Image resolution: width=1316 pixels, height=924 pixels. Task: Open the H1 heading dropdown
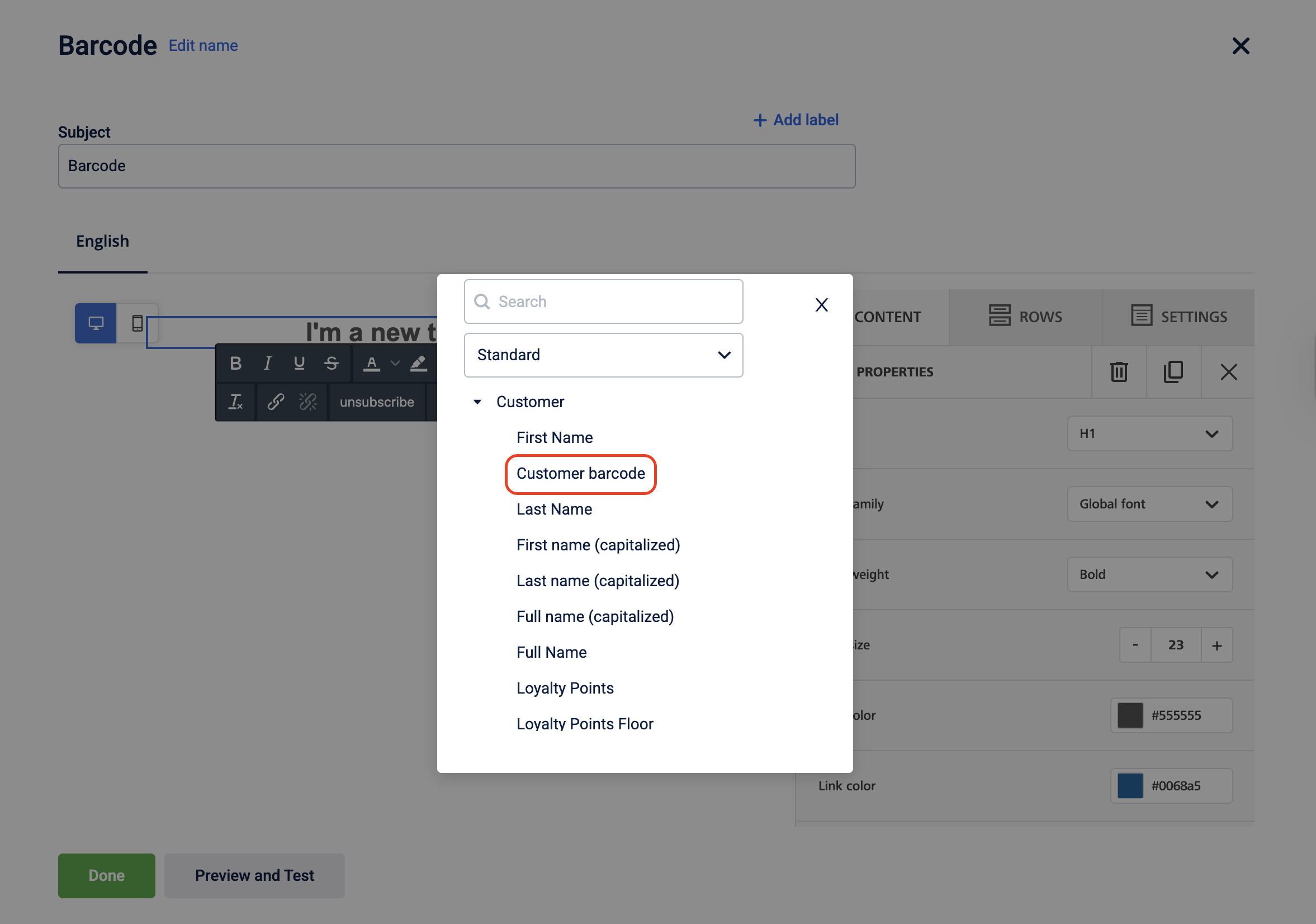click(1149, 433)
